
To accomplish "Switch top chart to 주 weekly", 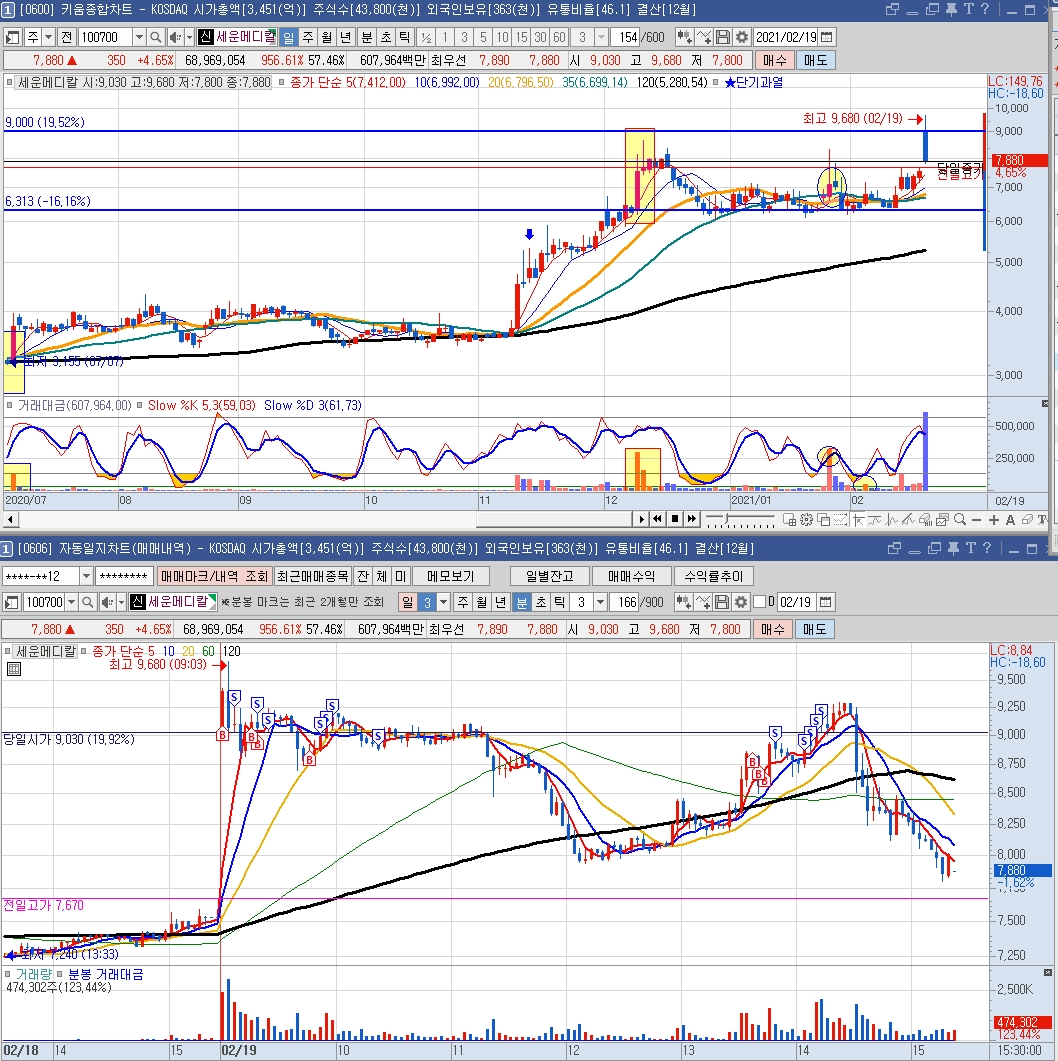I will pyautogui.click(x=308, y=37).
